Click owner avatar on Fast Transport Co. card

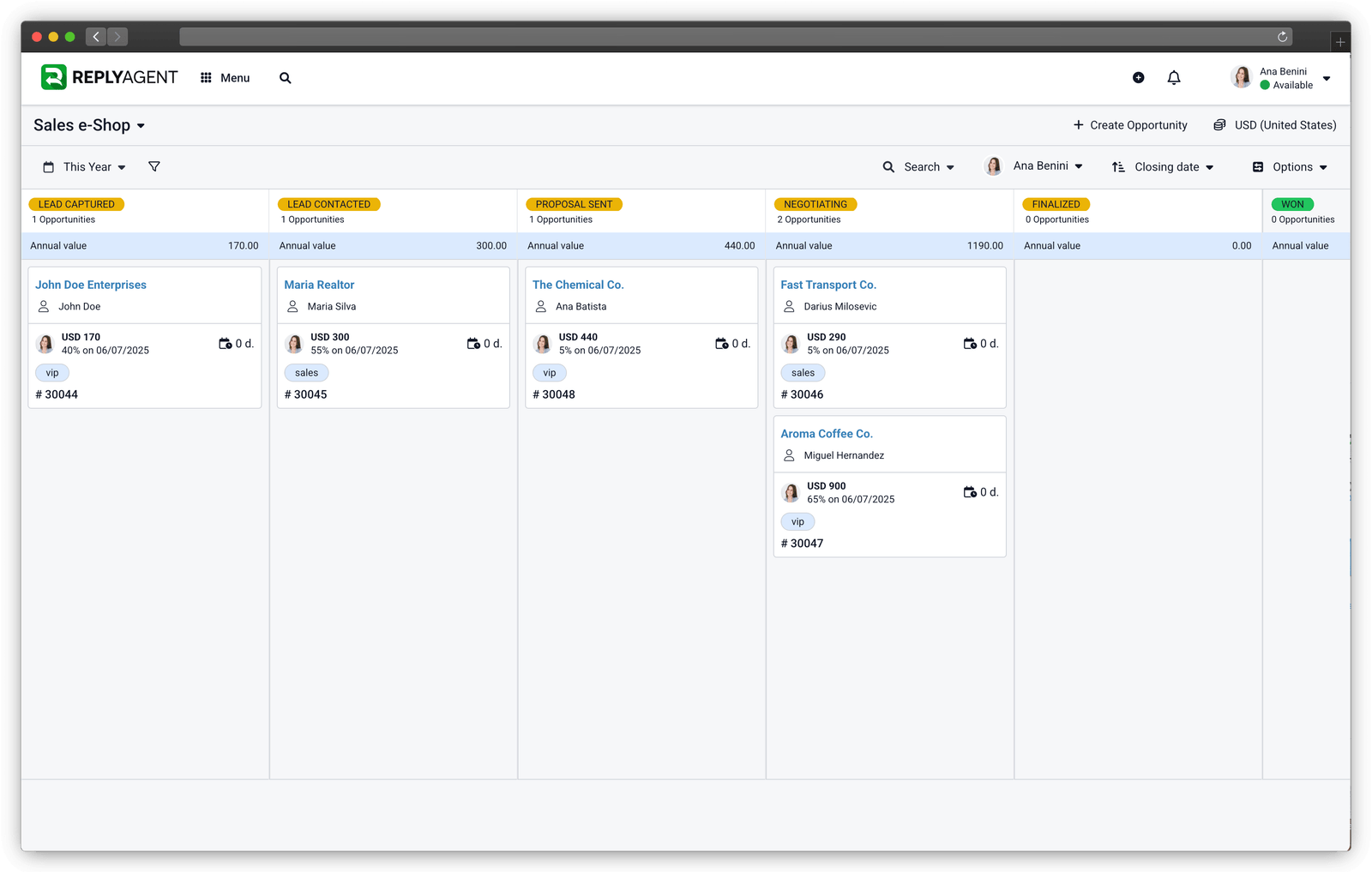coord(791,344)
